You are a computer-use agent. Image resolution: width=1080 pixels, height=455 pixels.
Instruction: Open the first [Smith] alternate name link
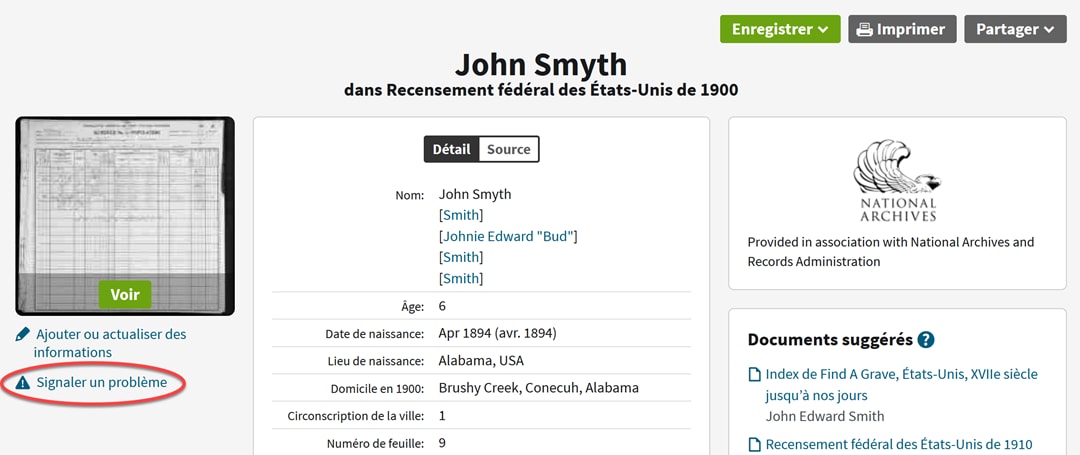(x=461, y=215)
